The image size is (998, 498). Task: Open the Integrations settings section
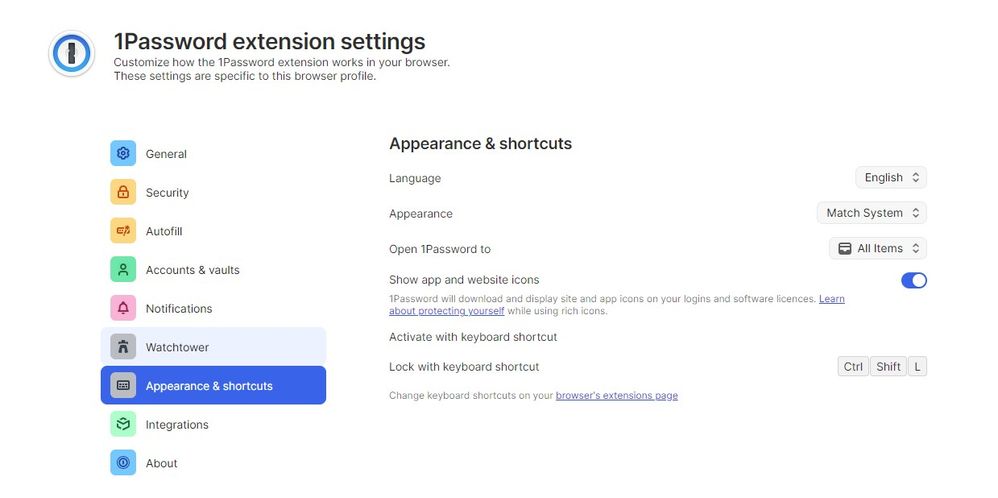pyautogui.click(x=177, y=424)
